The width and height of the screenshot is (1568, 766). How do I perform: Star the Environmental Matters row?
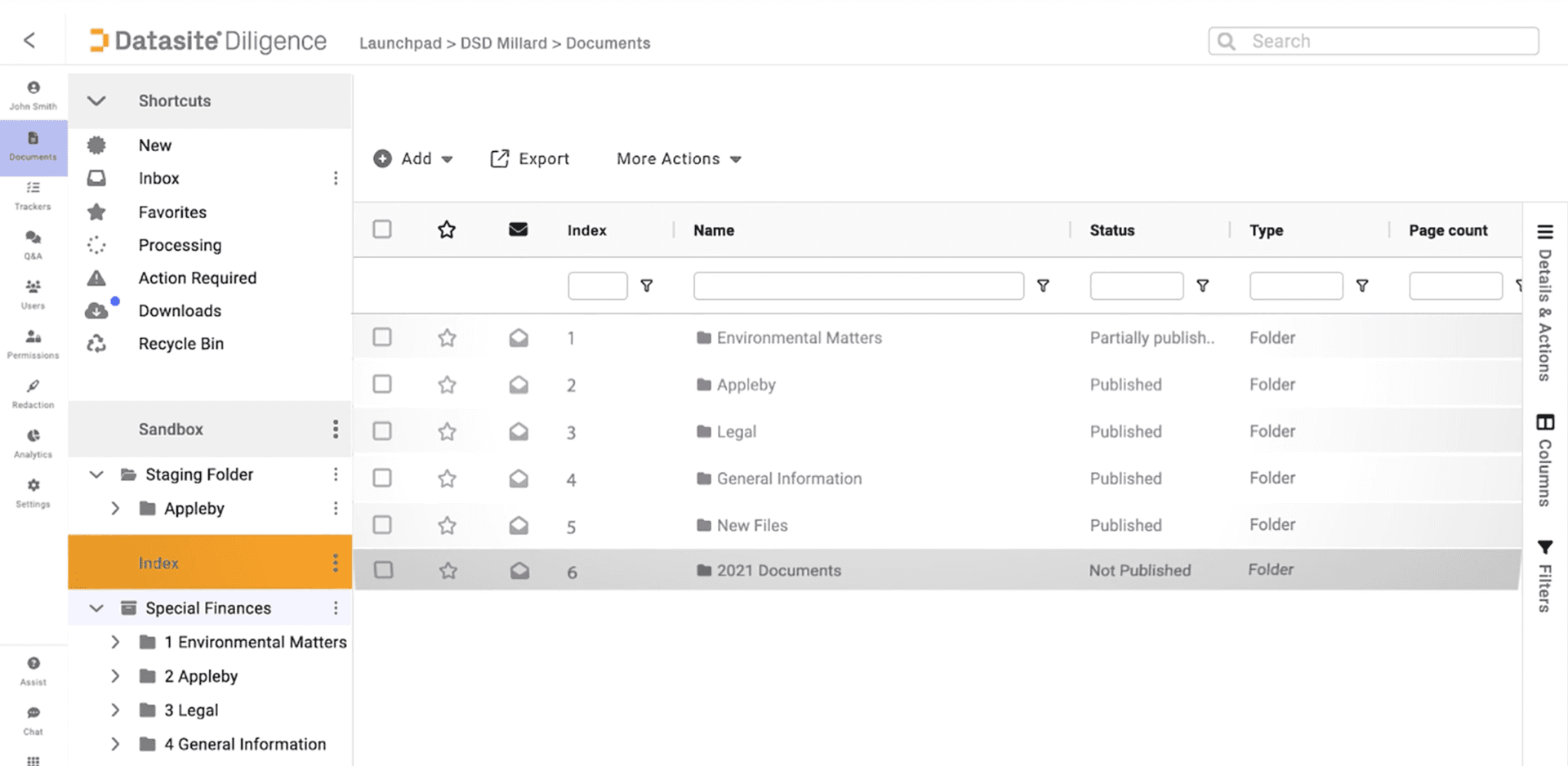click(x=447, y=337)
